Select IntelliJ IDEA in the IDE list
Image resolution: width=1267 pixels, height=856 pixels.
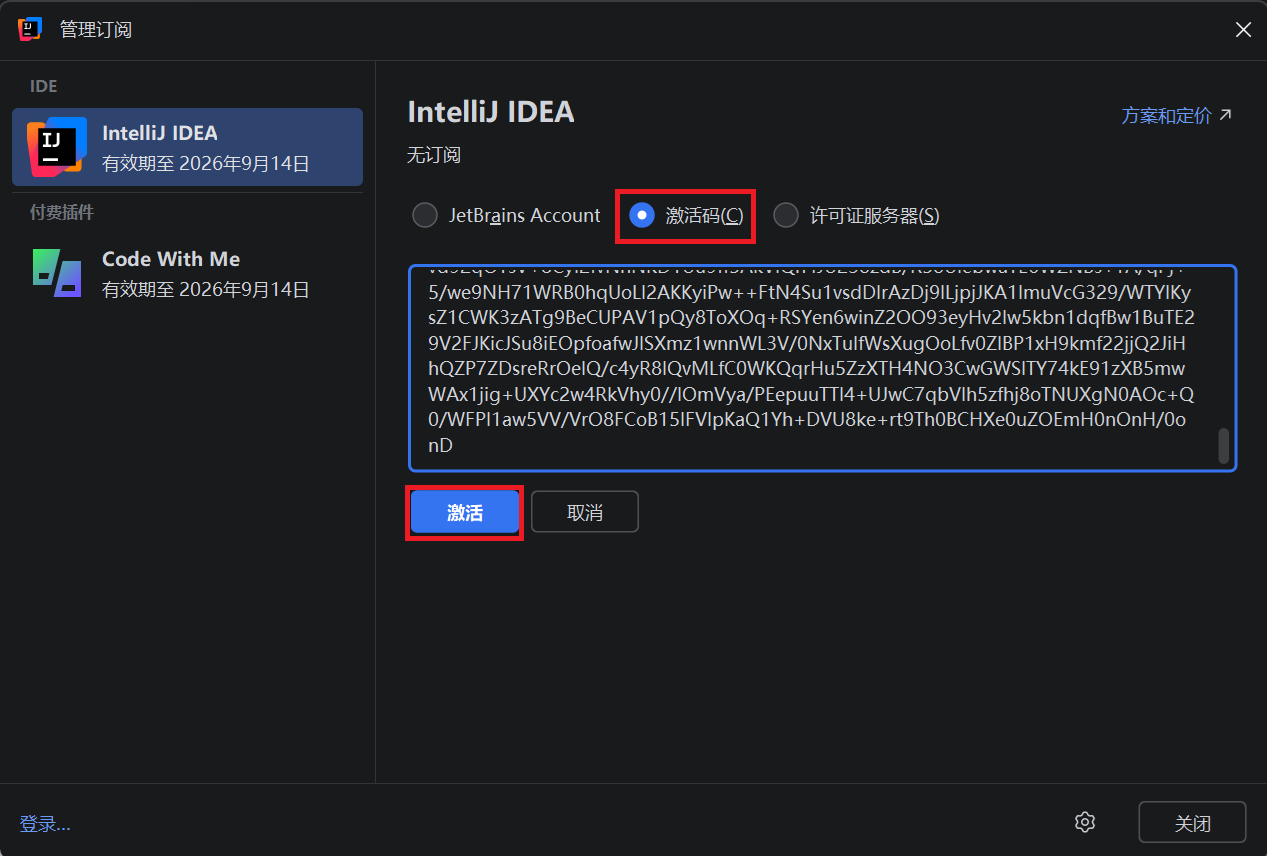point(187,147)
